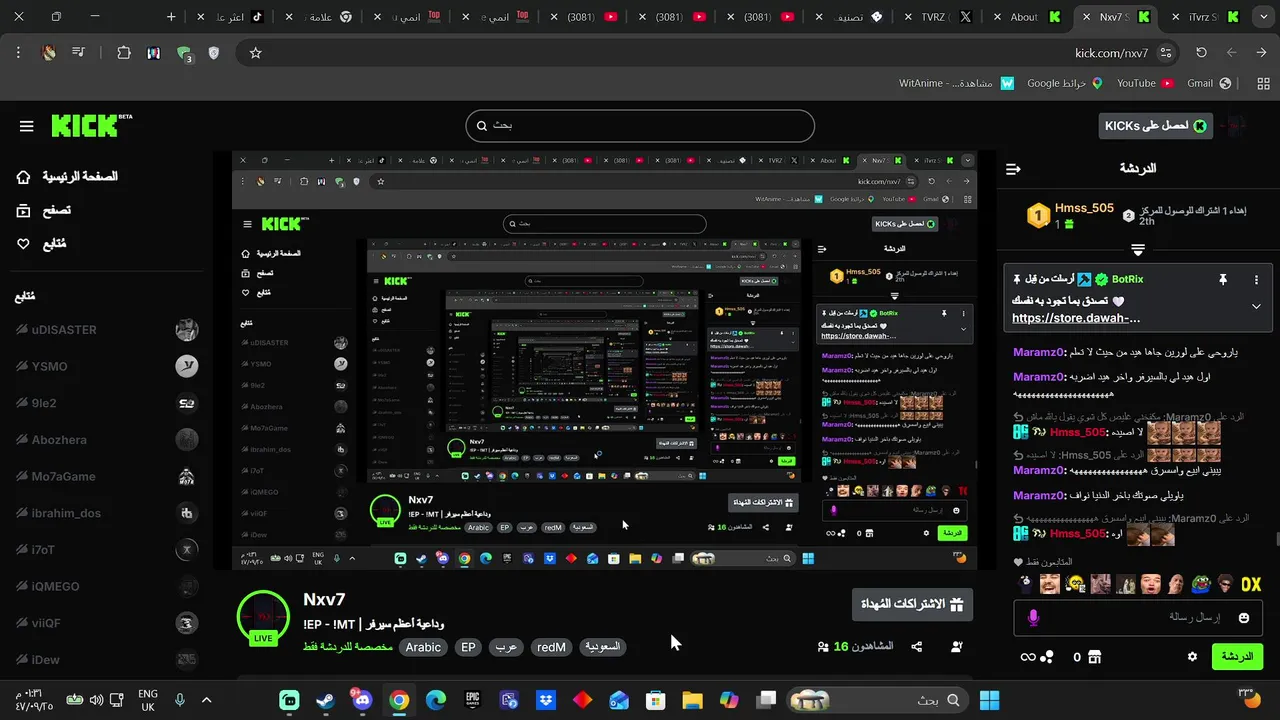Open site information icon in address bar
This screenshot has height=720, width=1280.
[1165, 53]
